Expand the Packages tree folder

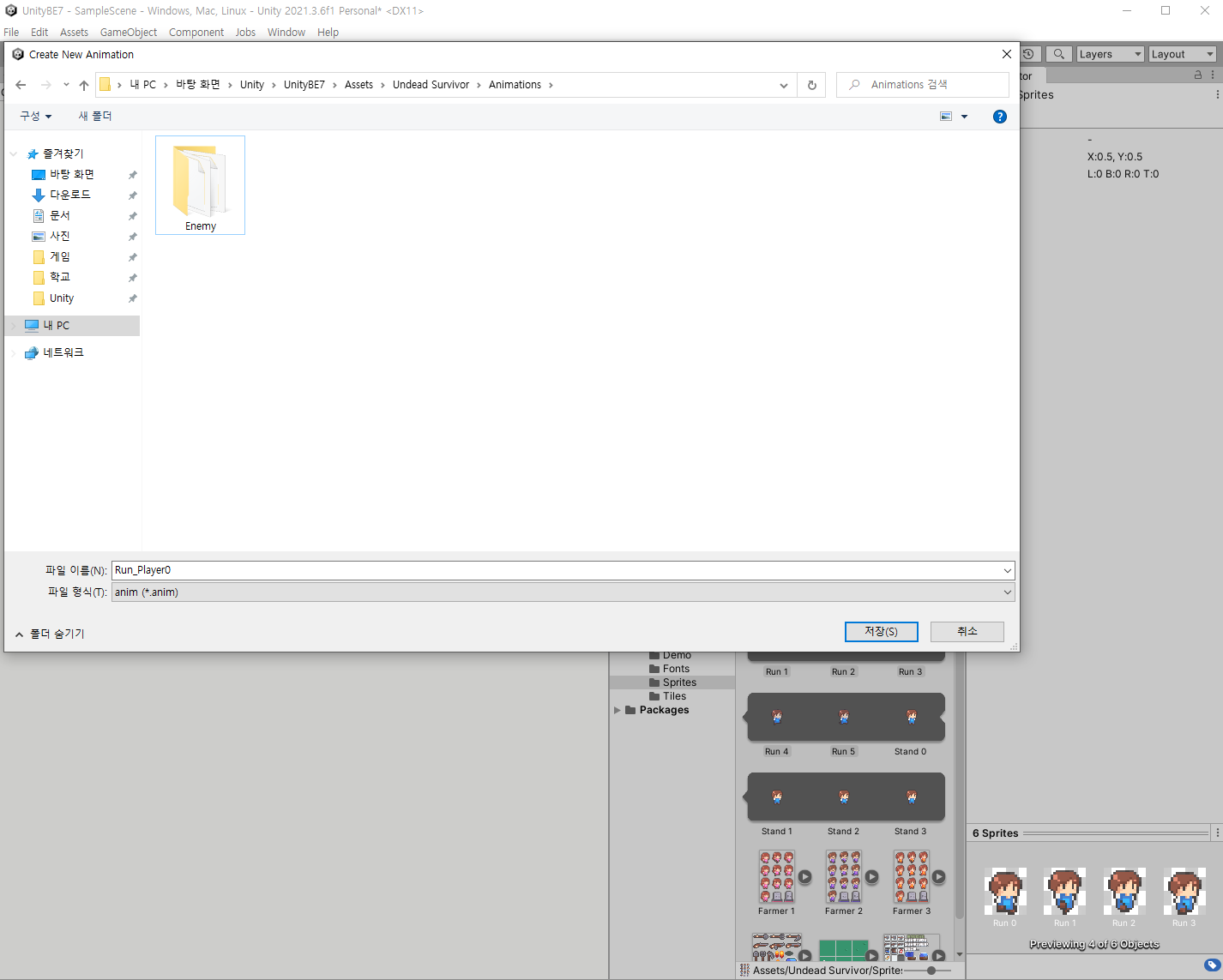[x=617, y=710]
